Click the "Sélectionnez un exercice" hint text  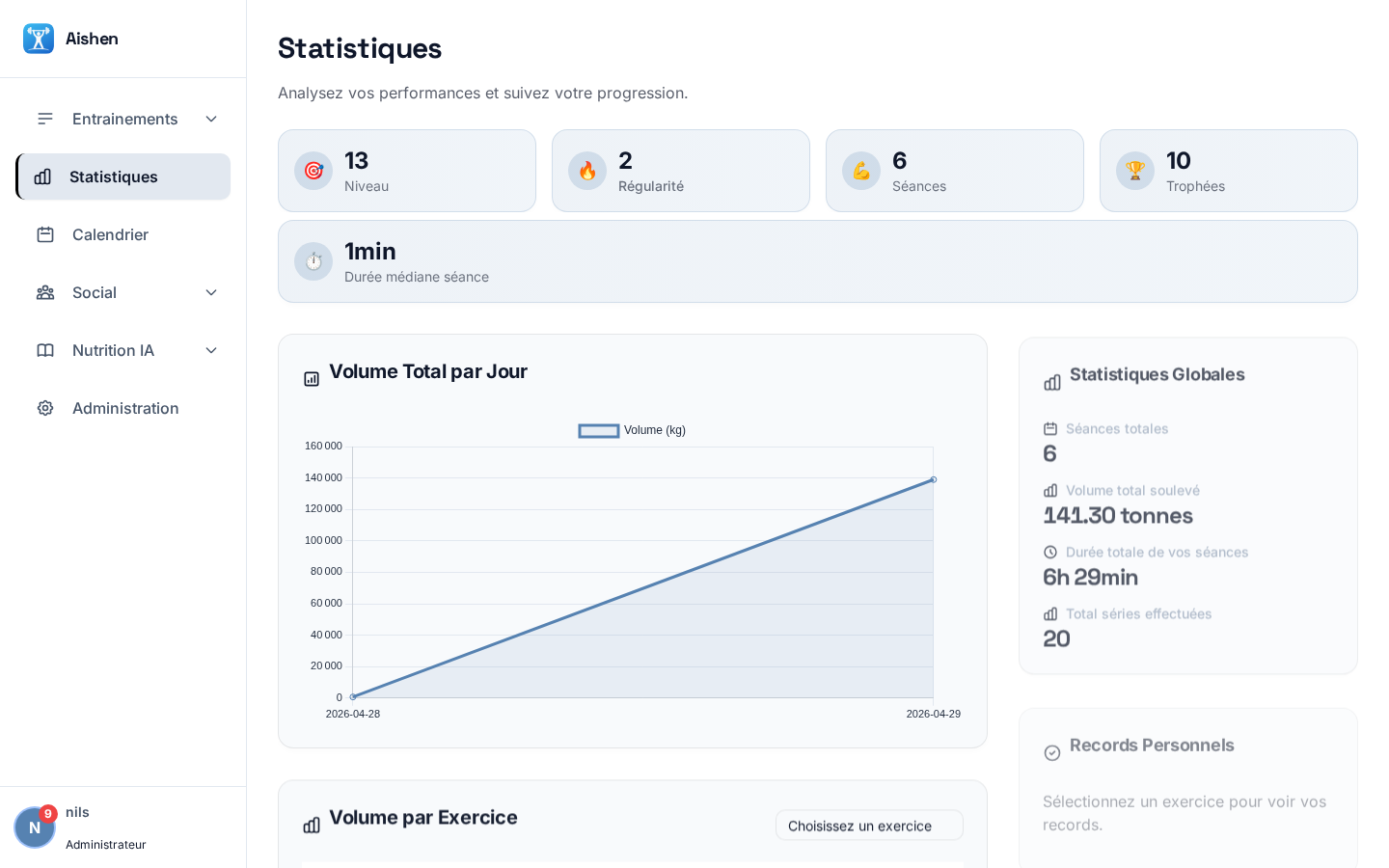1185,813
